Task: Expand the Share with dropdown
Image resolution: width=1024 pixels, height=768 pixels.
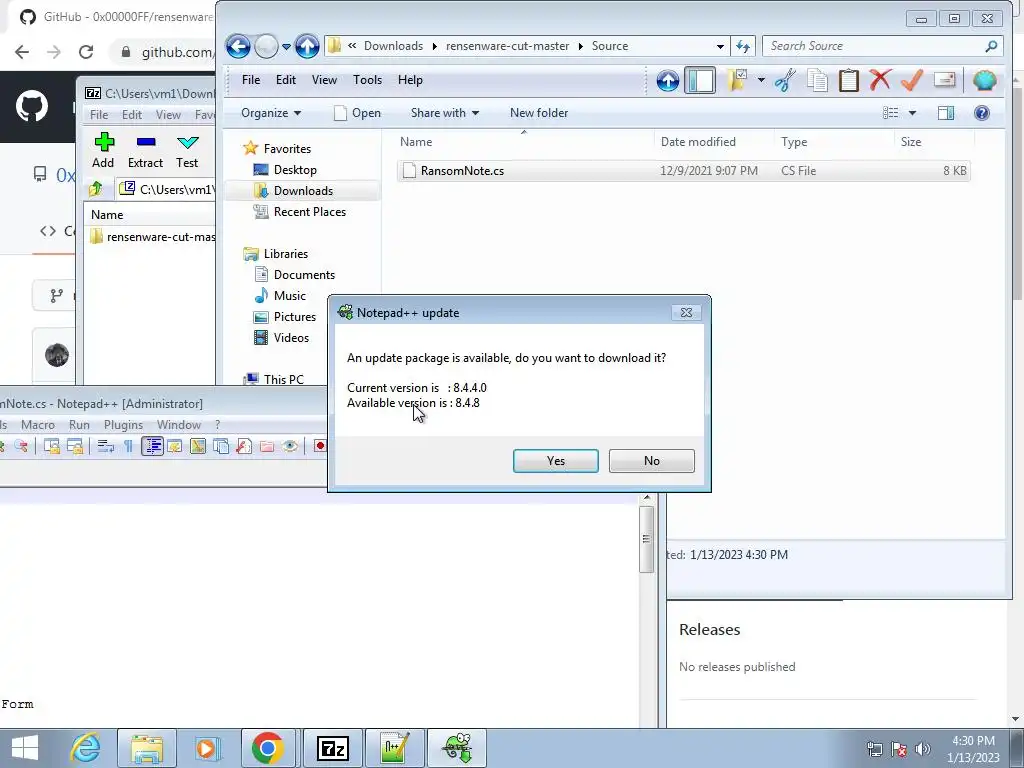Action: pyautogui.click(x=445, y=113)
